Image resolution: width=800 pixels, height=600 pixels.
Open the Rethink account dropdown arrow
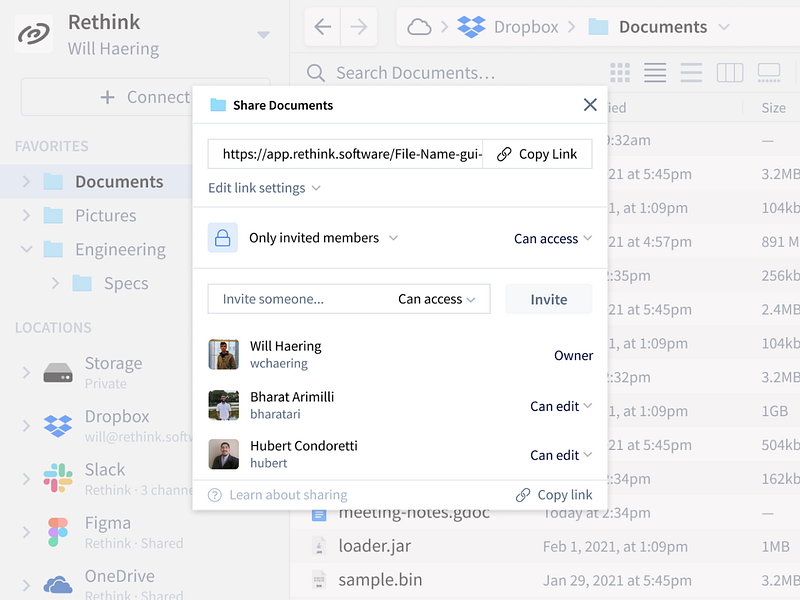(x=263, y=35)
